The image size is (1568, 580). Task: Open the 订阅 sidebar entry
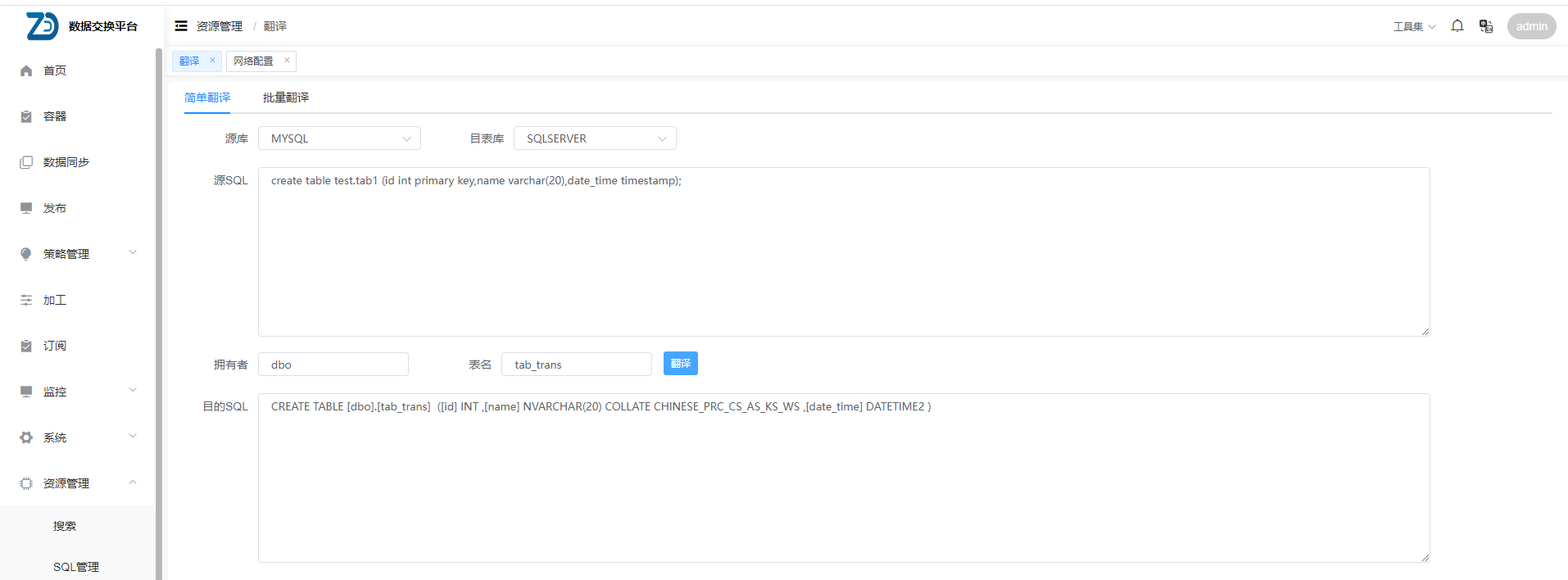(x=55, y=346)
